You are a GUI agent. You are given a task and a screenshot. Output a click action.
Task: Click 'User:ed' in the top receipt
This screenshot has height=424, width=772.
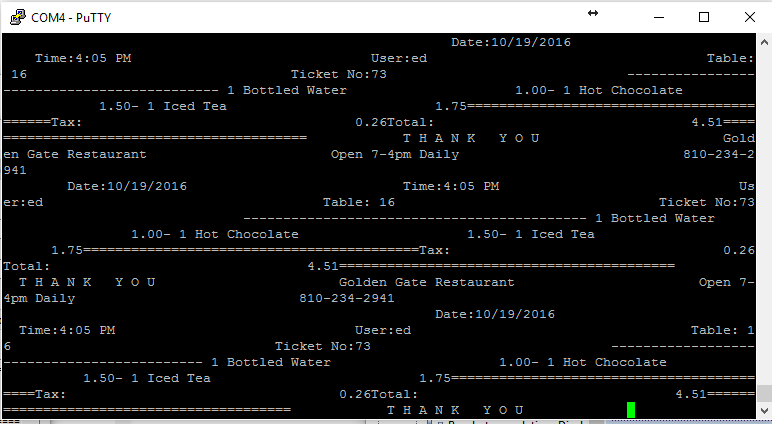399,59
